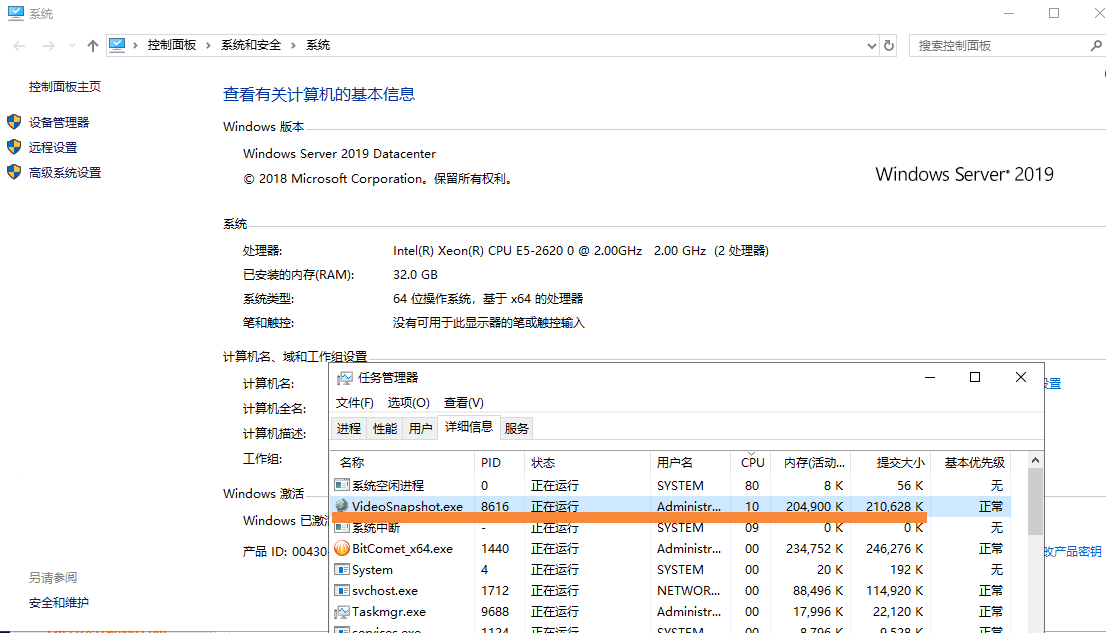The height and width of the screenshot is (633, 1106).
Task: Open 文件(F) menu in Task Manager
Action: (x=355, y=403)
